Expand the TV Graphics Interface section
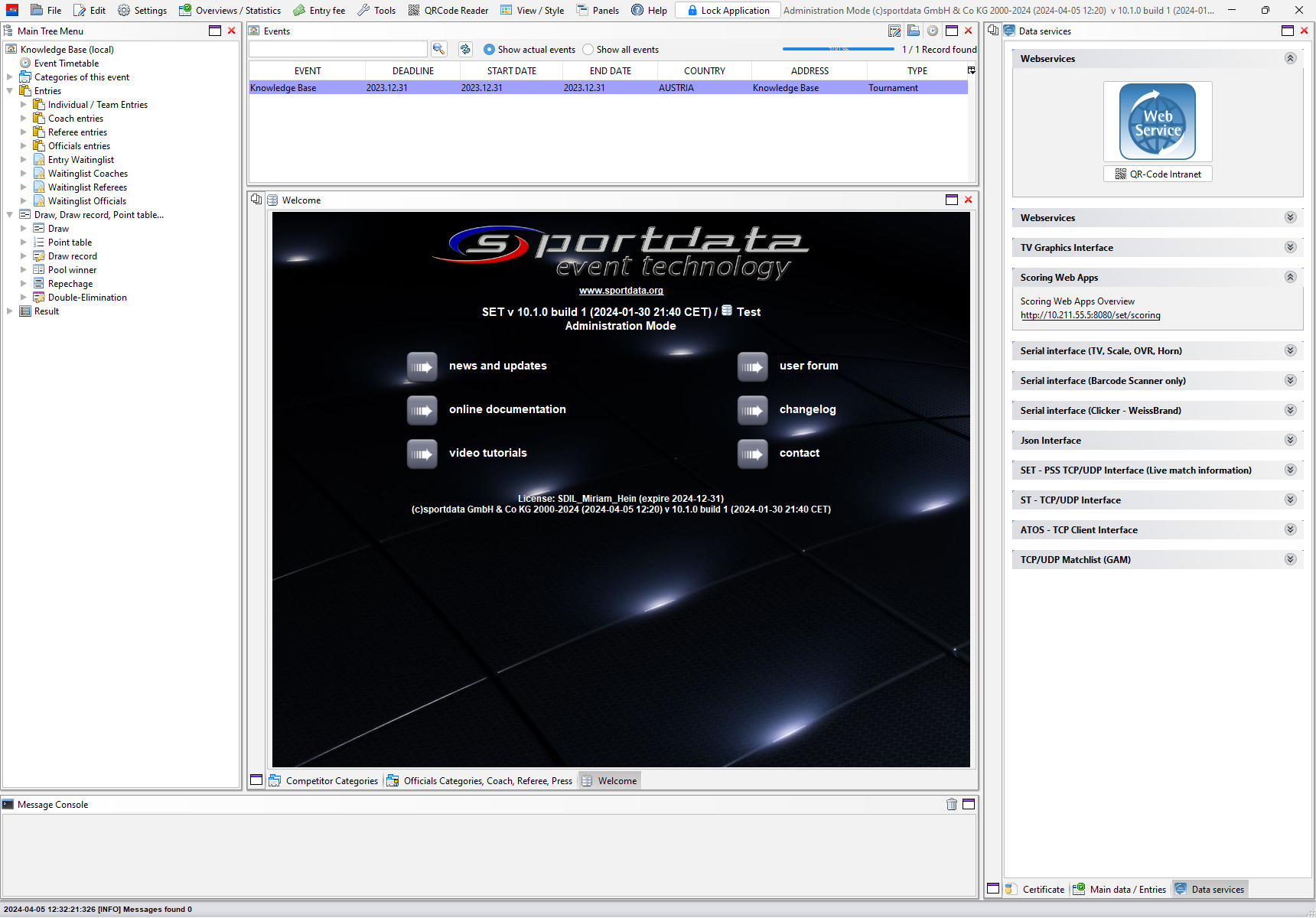The image size is (1316, 918). click(1290, 247)
